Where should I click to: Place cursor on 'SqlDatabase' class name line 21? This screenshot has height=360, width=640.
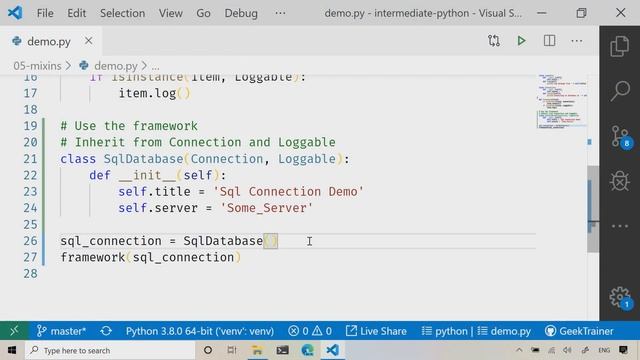pos(143,159)
